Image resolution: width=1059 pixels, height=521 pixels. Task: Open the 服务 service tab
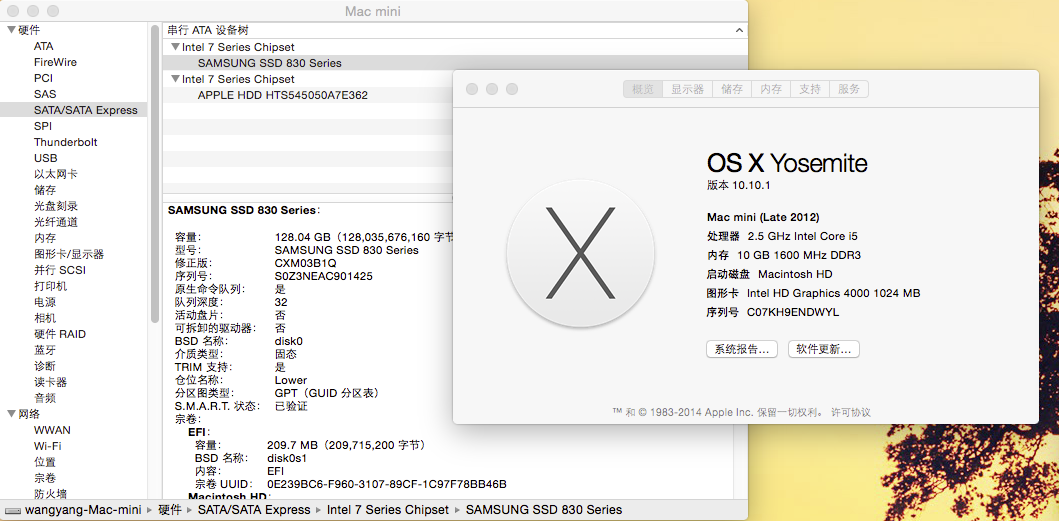(x=849, y=89)
